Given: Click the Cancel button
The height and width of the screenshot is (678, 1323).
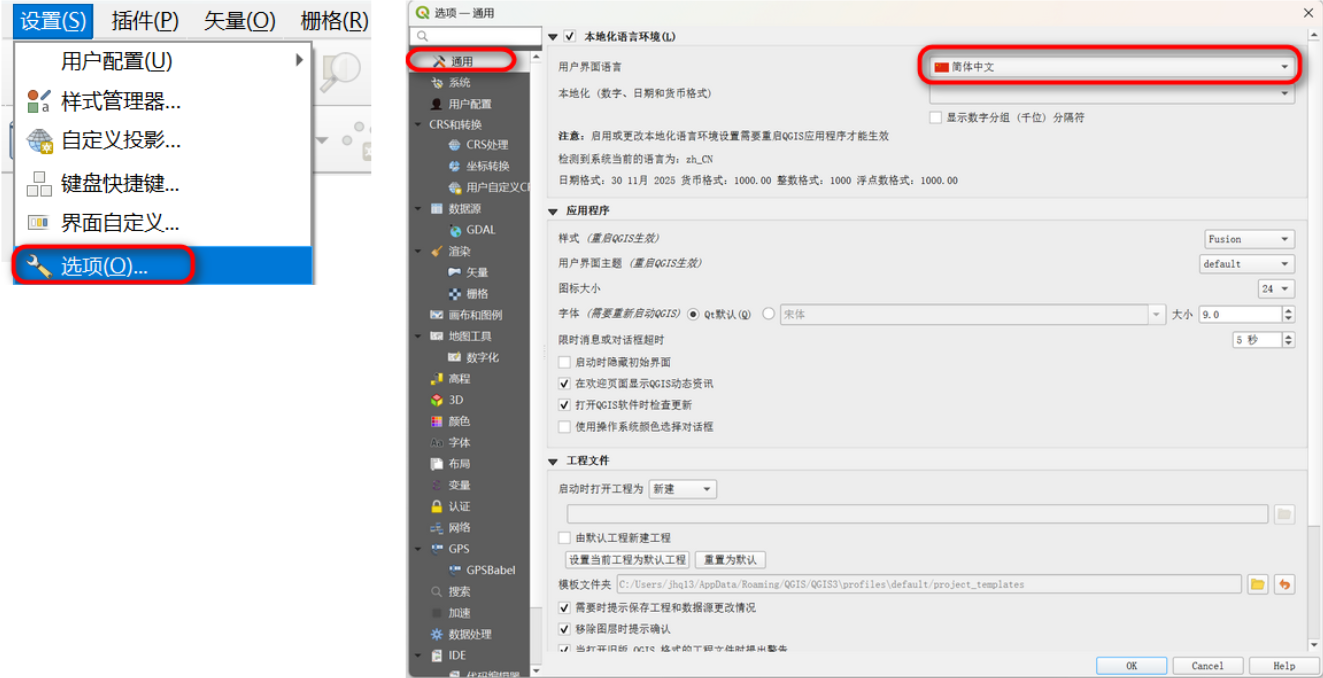Looking at the screenshot, I should (x=1207, y=666).
